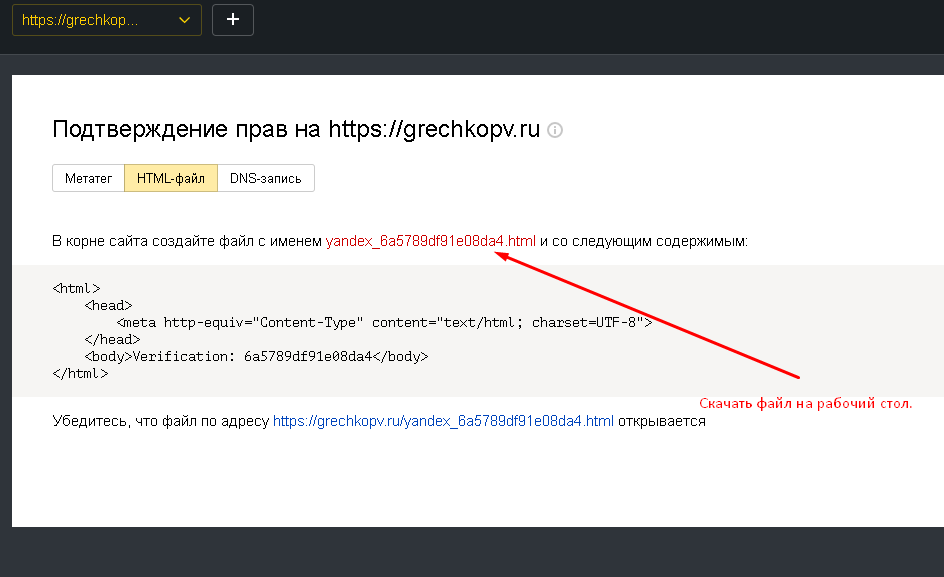Open the yandex_6a5789df91e08da4.html file link
944x577 pixels.
click(432, 241)
